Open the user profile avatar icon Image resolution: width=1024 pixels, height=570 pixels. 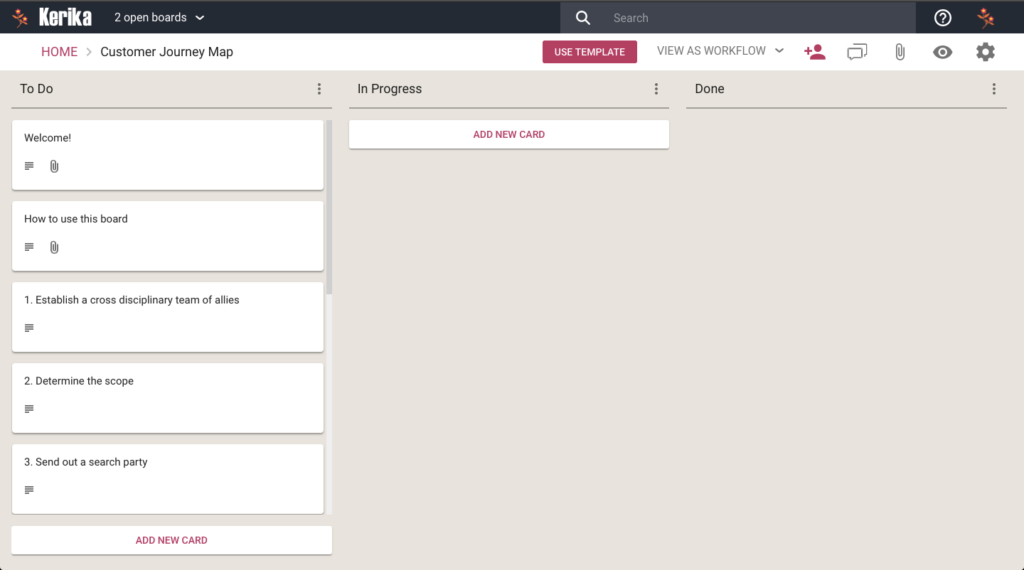(985, 18)
